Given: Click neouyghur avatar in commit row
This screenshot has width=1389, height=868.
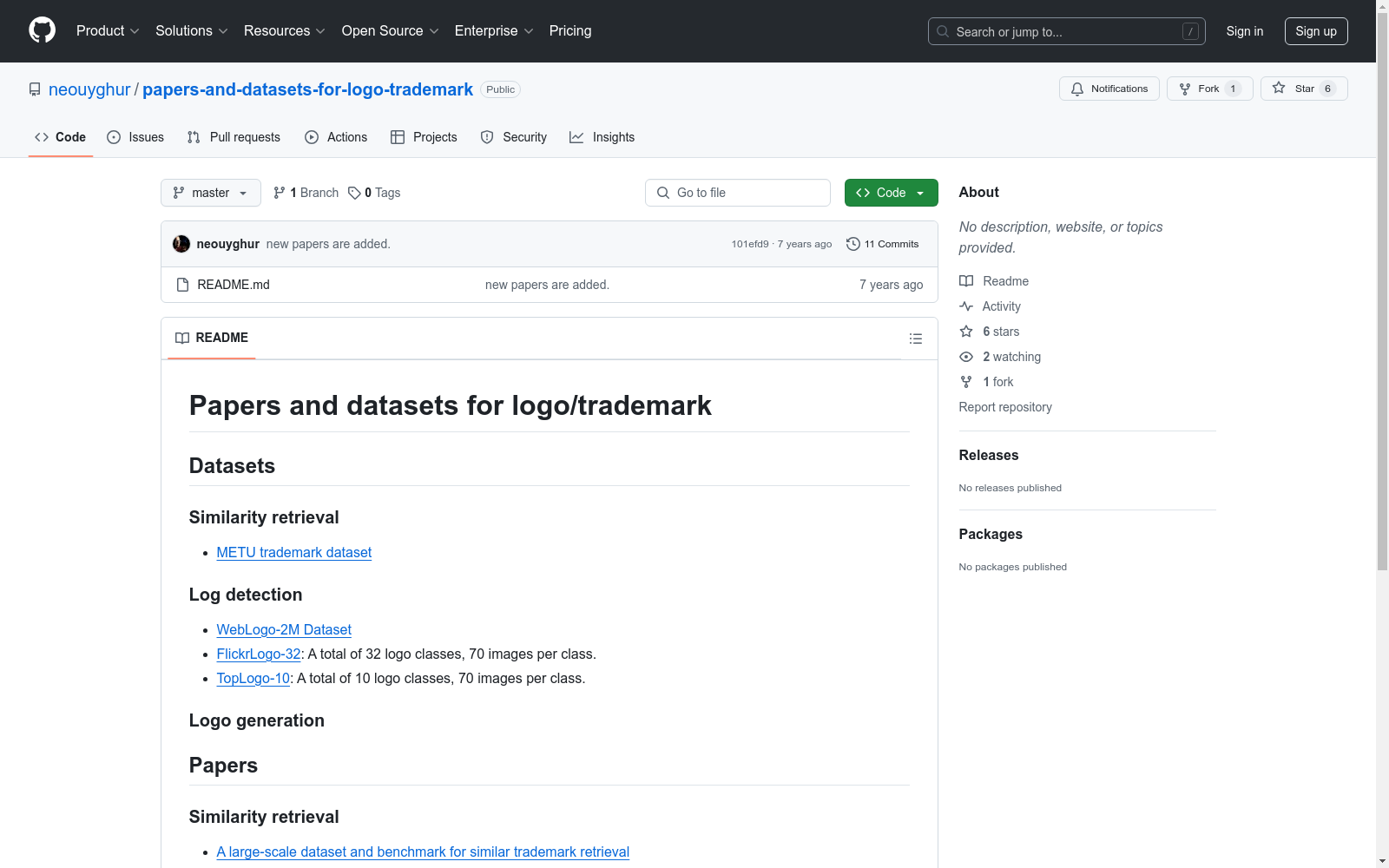Looking at the screenshot, I should point(181,244).
